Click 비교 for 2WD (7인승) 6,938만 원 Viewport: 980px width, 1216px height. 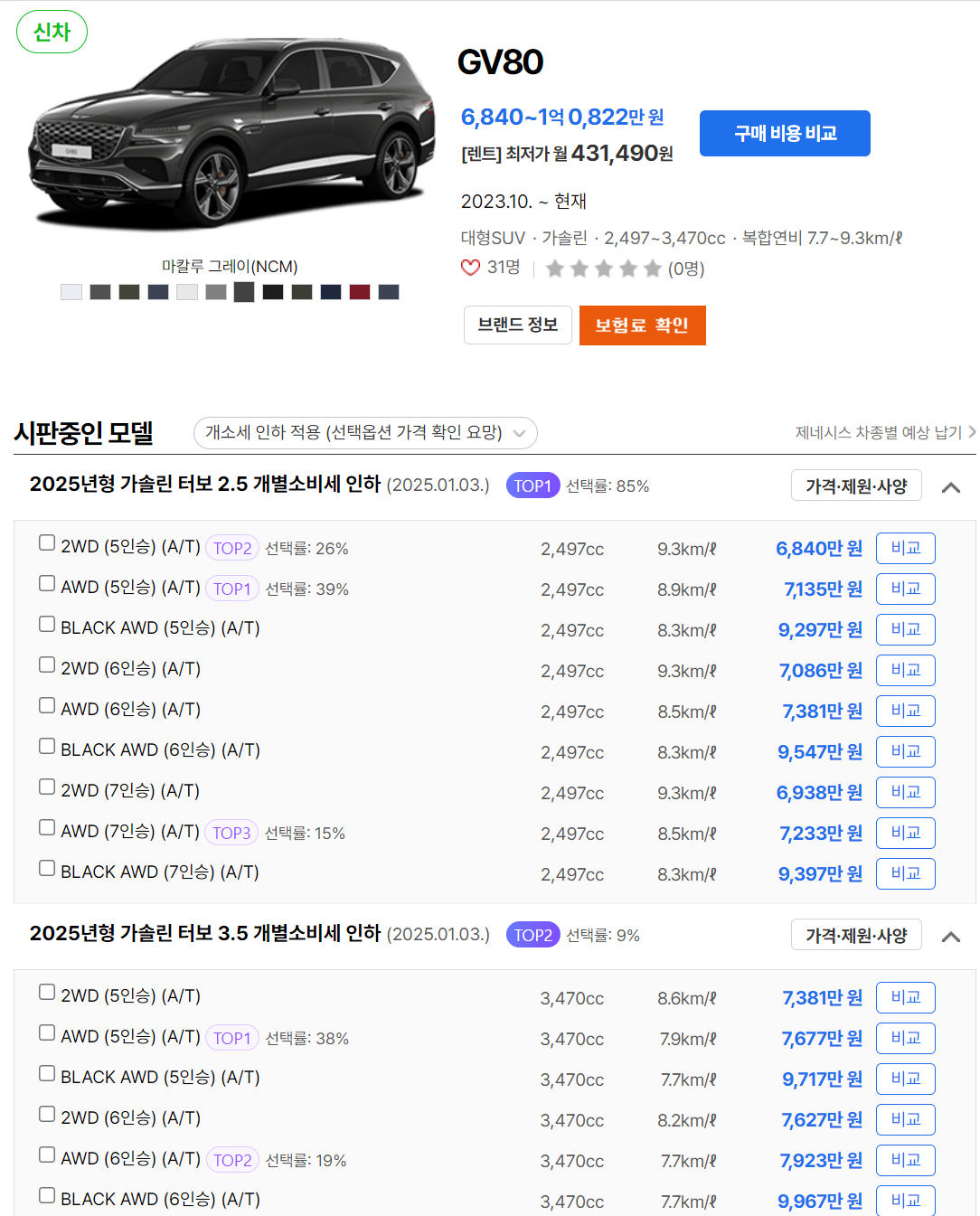point(906,792)
